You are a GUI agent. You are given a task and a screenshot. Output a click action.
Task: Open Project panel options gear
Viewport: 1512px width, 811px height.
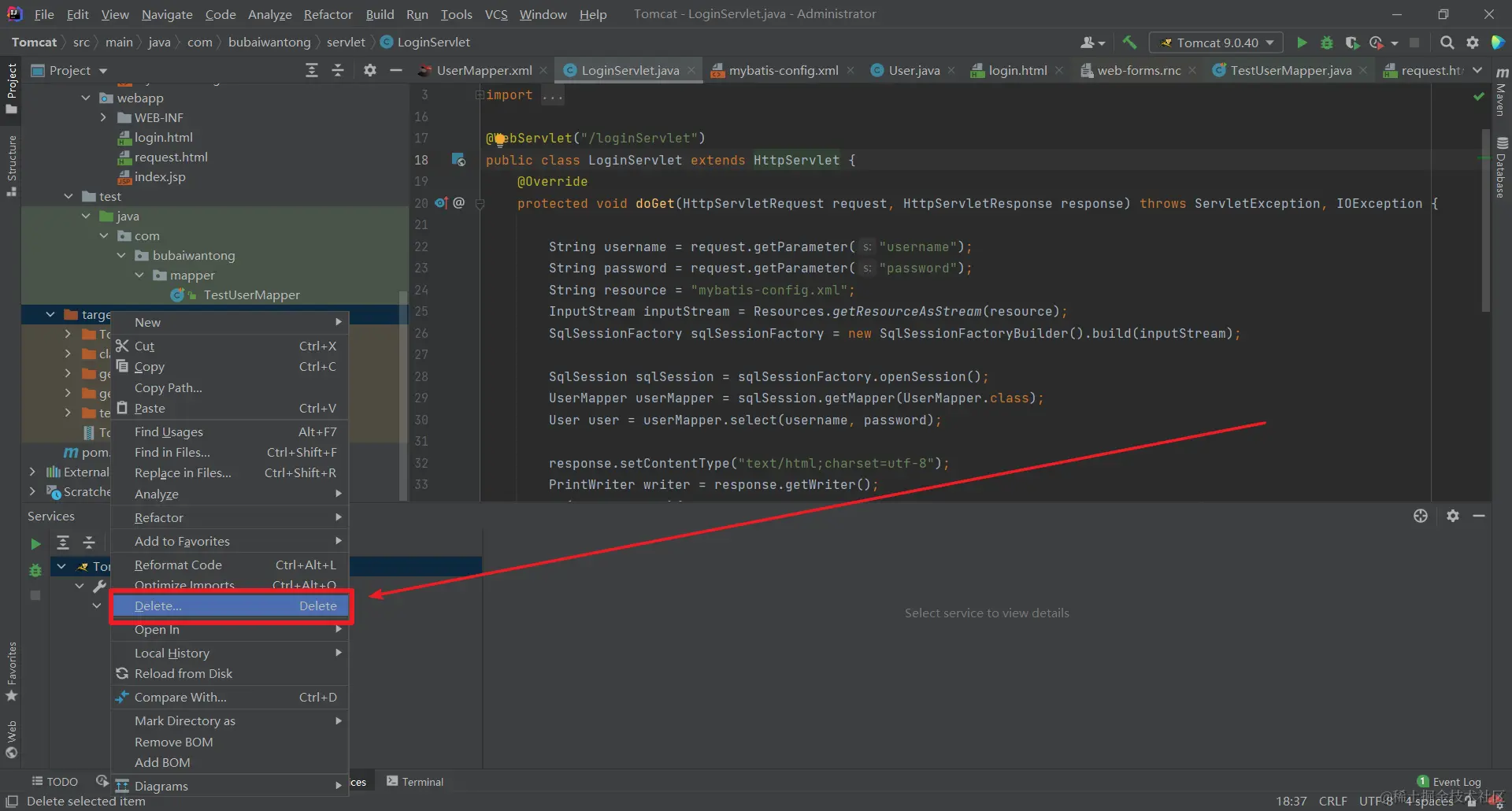tap(370, 71)
